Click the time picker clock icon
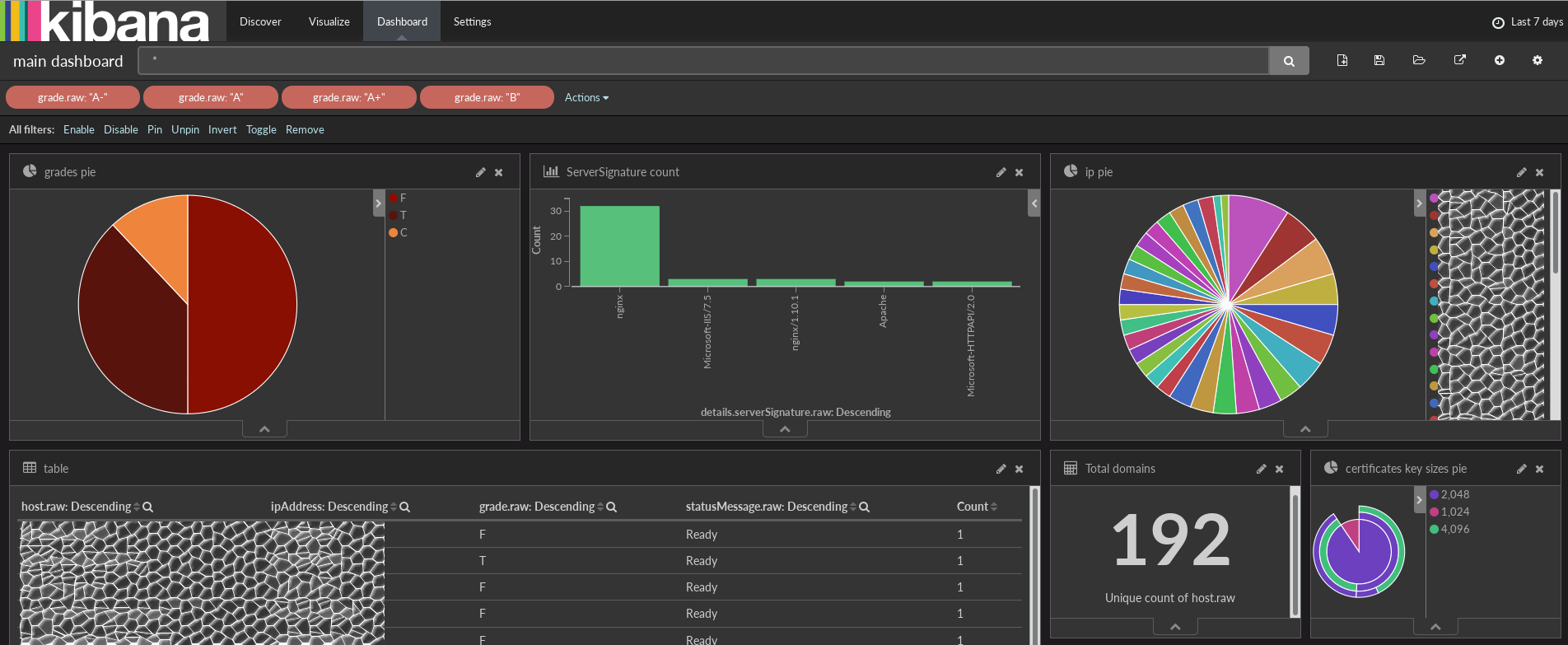Screen dimensions: 1568x645 [1498, 22]
